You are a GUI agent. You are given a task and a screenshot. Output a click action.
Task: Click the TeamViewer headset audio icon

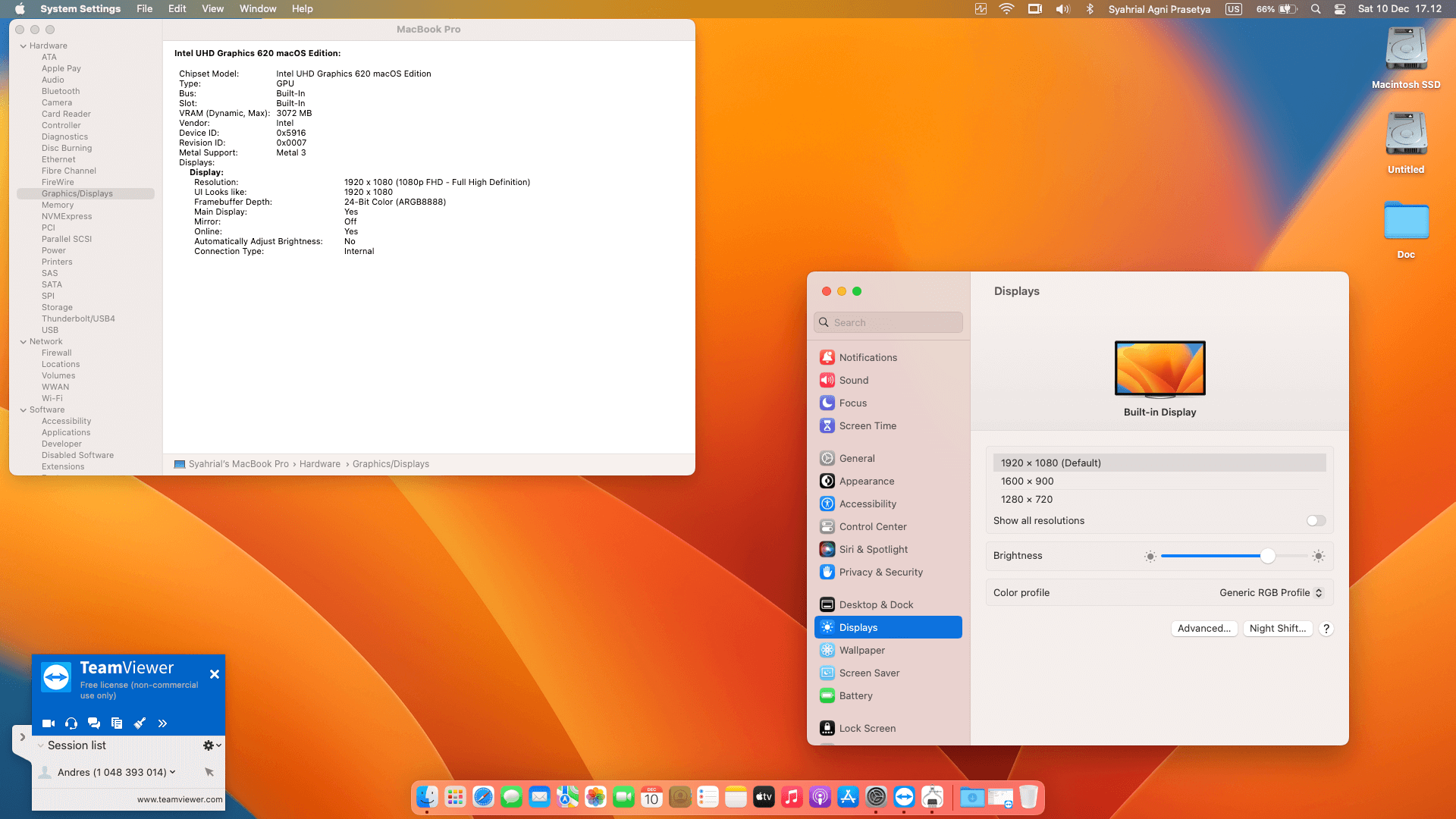[71, 723]
